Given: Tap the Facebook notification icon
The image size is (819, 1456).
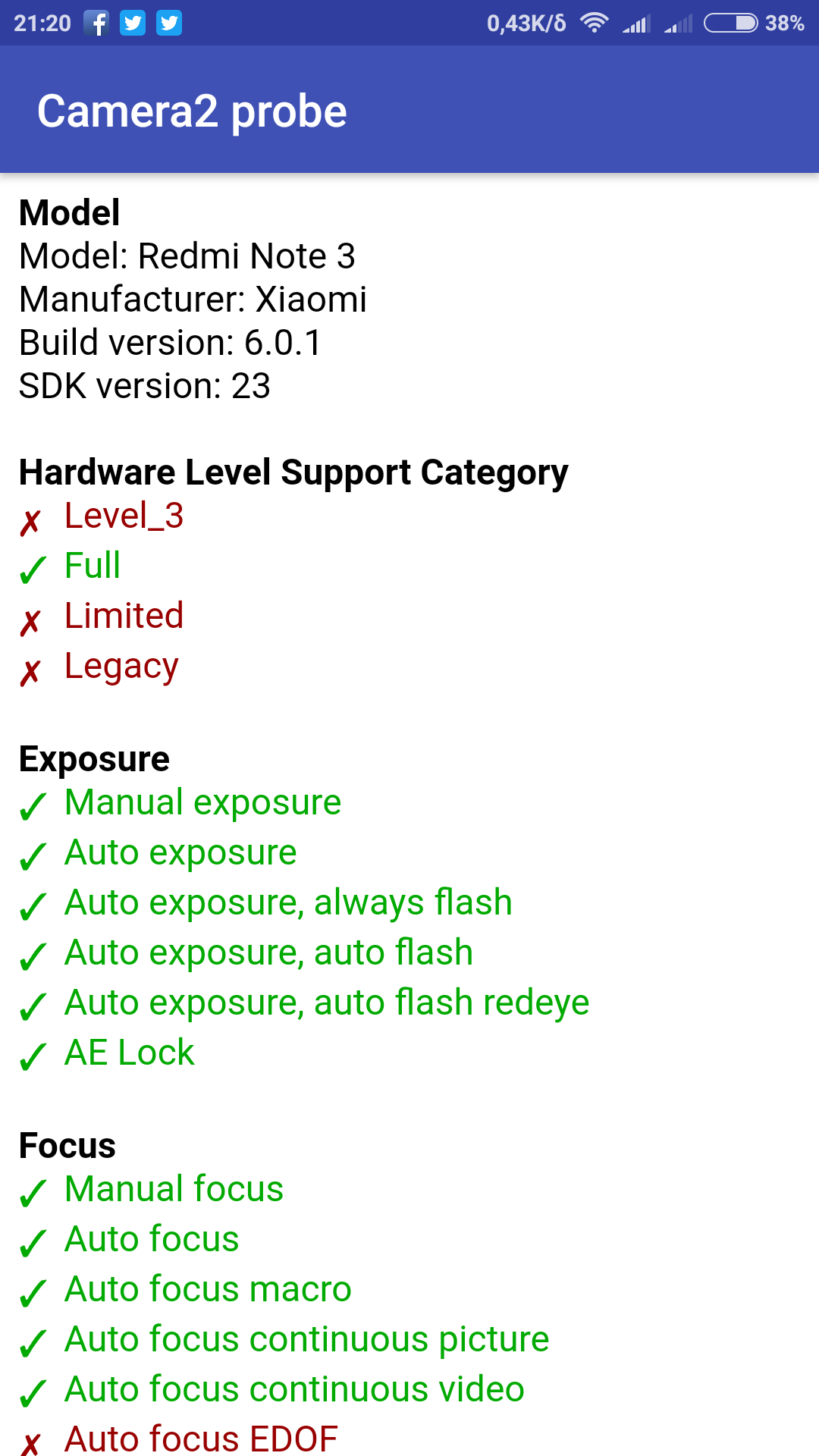Looking at the screenshot, I should coord(96,24).
